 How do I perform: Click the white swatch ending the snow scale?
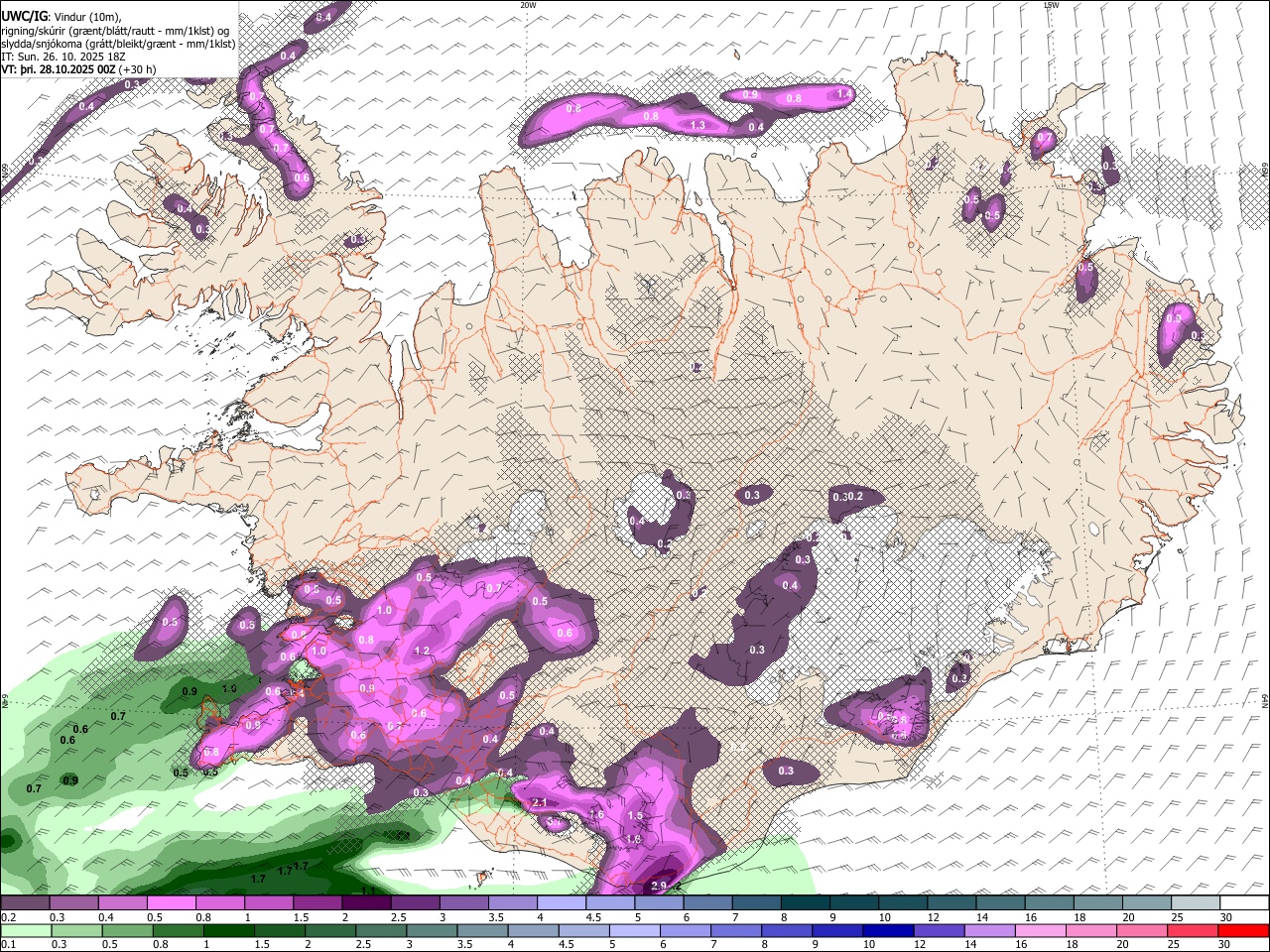[1244, 902]
